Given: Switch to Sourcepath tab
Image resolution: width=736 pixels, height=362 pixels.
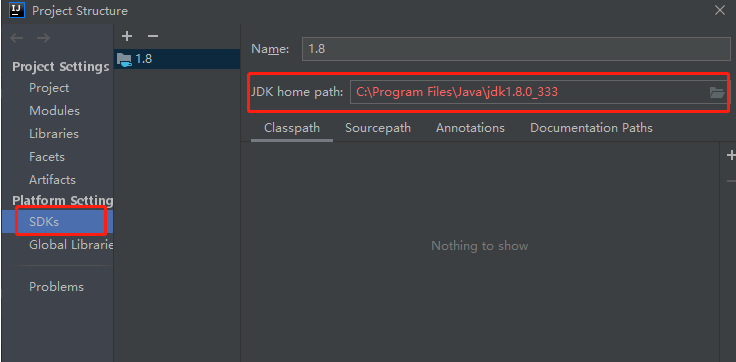Looking at the screenshot, I should click(378, 128).
